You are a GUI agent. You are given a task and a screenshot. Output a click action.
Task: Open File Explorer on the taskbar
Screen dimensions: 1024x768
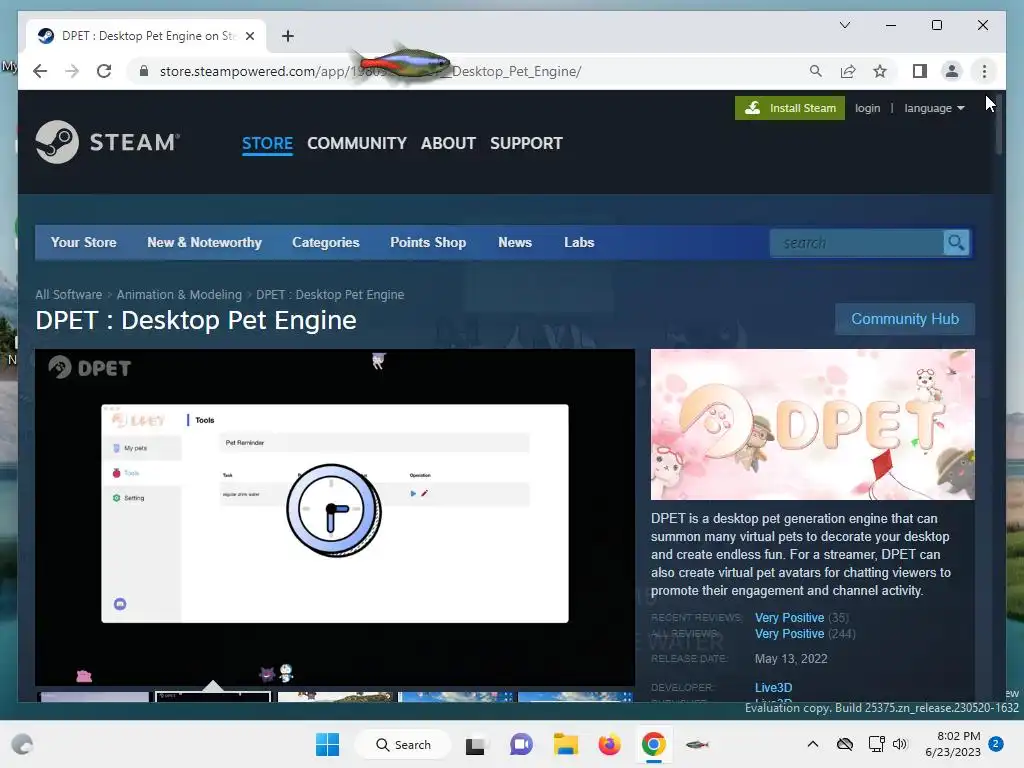click(x=566, y=744)
